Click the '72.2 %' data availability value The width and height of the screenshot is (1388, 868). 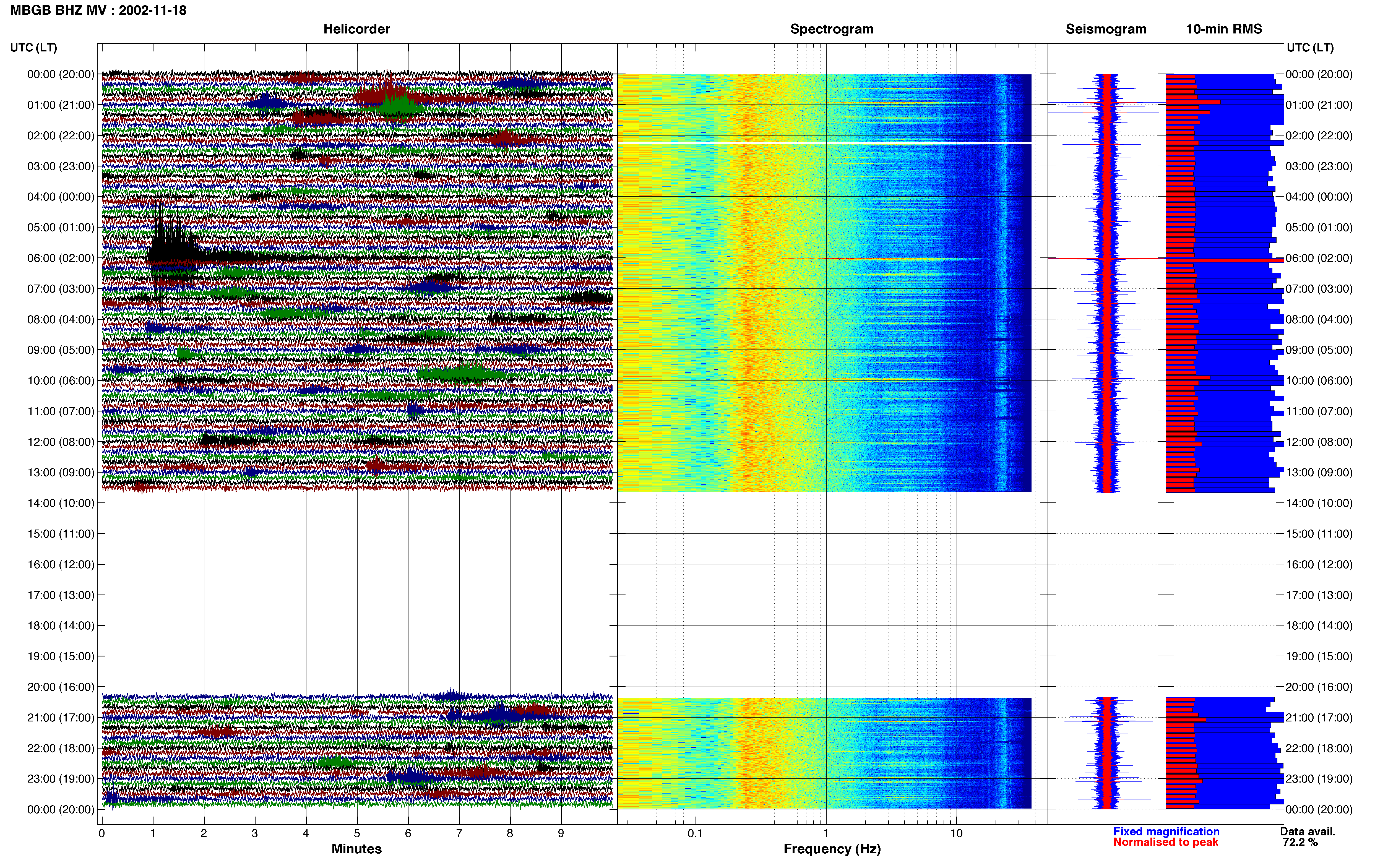(x=1300, y=842)
